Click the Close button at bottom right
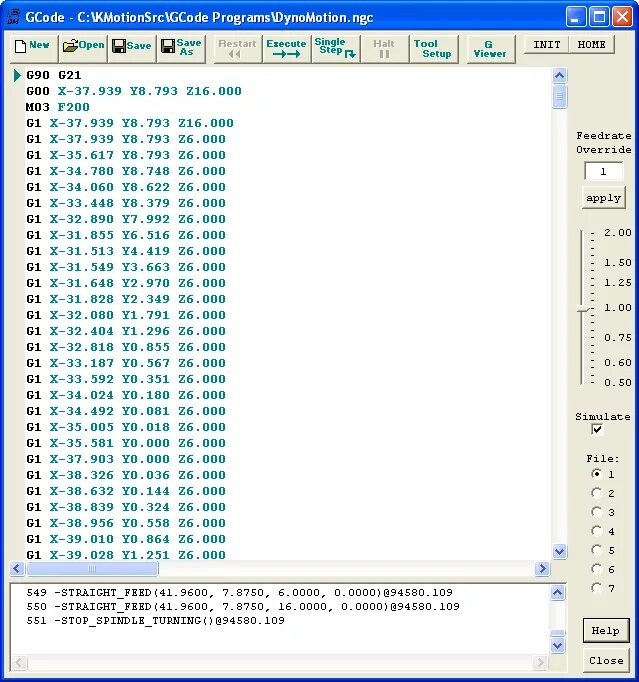 [x=606, y=660]
